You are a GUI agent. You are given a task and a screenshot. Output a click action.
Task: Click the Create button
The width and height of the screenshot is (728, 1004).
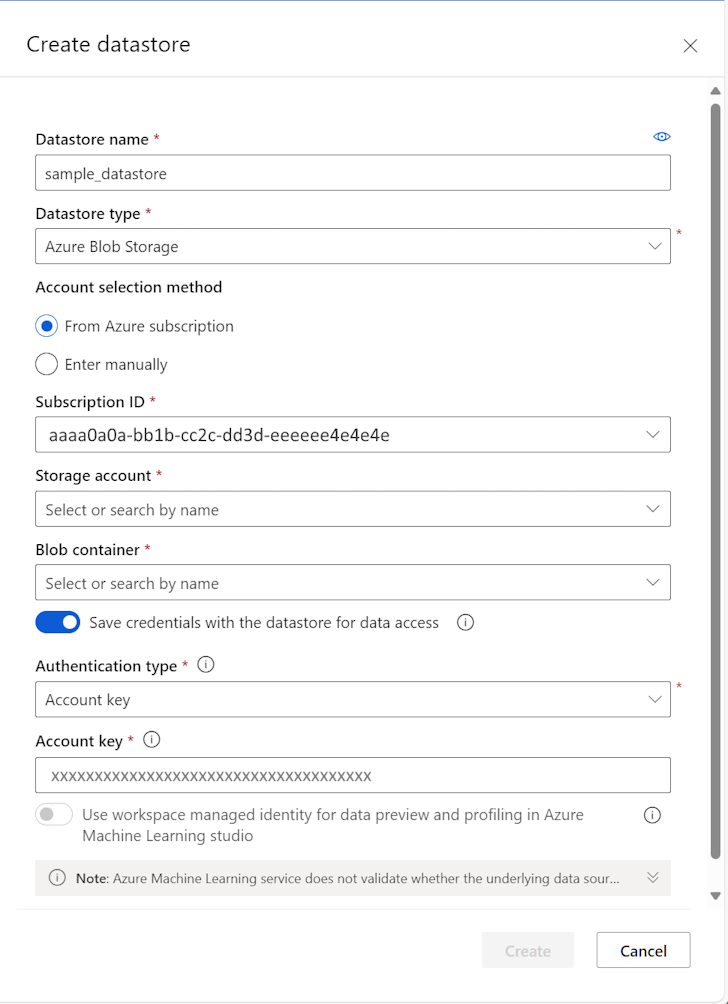tap(527, 951)
